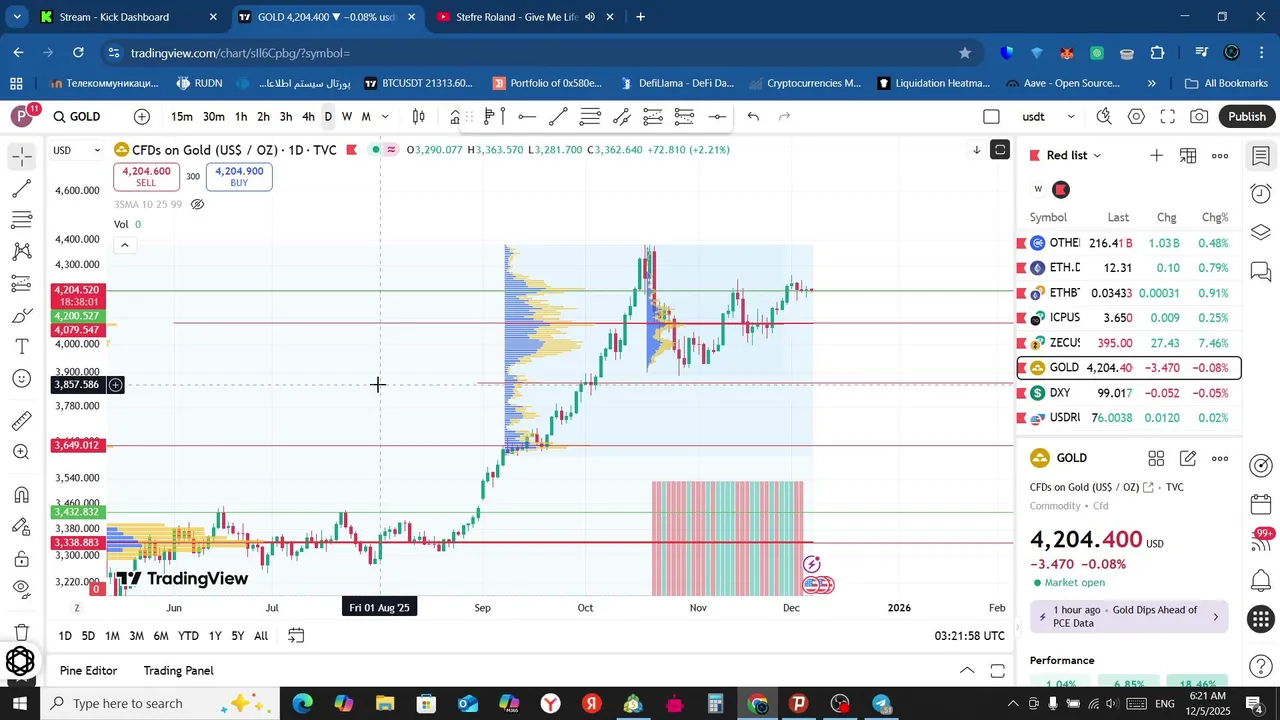Switch to Stream - Kick Dashboard tab
The height and width of the screenshot is (720, 1280).
click(128, 17)
